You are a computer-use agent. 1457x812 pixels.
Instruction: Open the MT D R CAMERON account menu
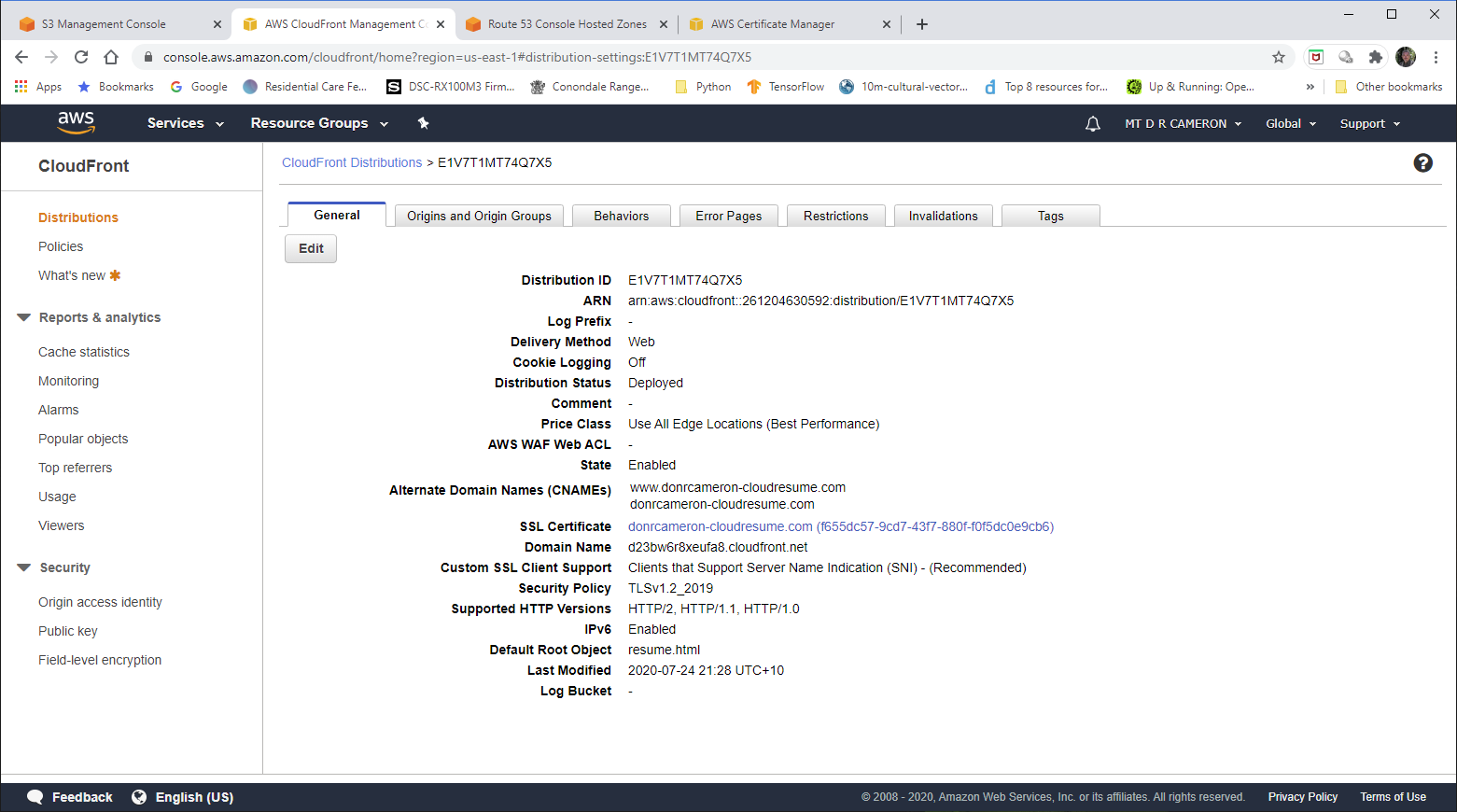pyautogui.click(x=1184, y=123)
